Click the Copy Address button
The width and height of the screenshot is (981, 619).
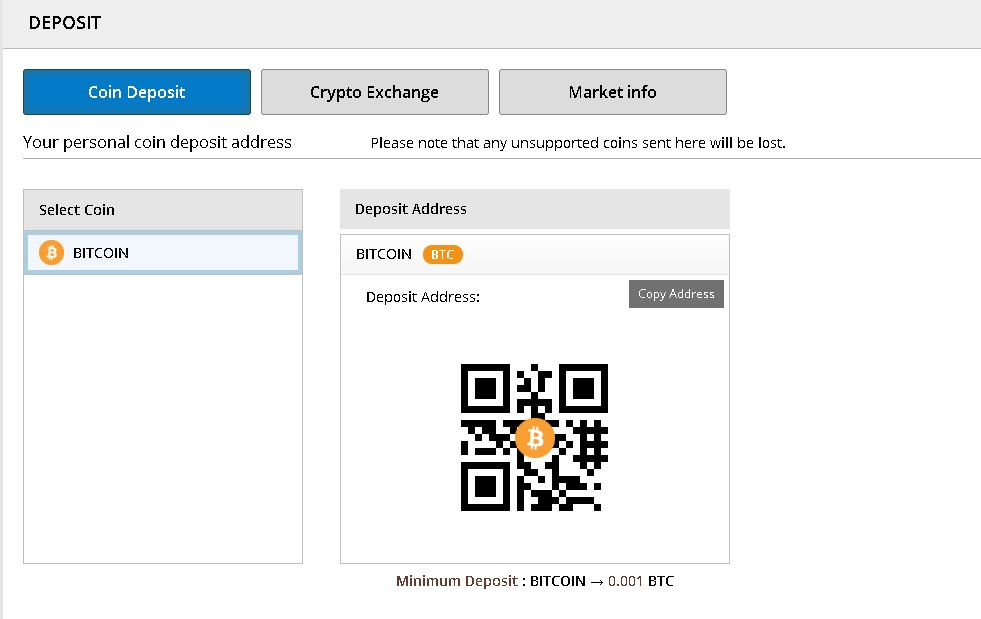[x=676, y=294]
